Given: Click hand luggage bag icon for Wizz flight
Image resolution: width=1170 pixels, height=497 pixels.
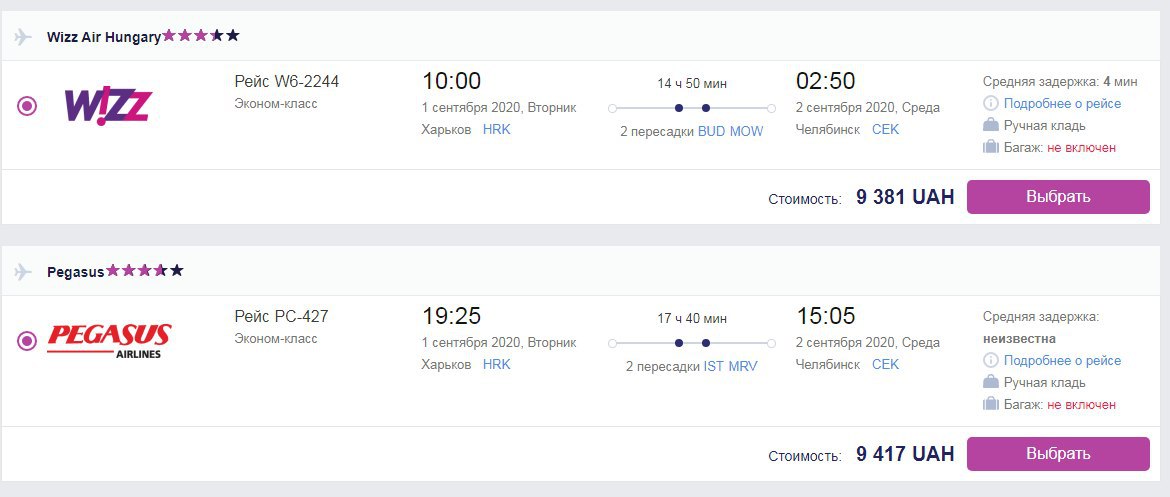Looking at the screenshot, I should coord(991,126).
